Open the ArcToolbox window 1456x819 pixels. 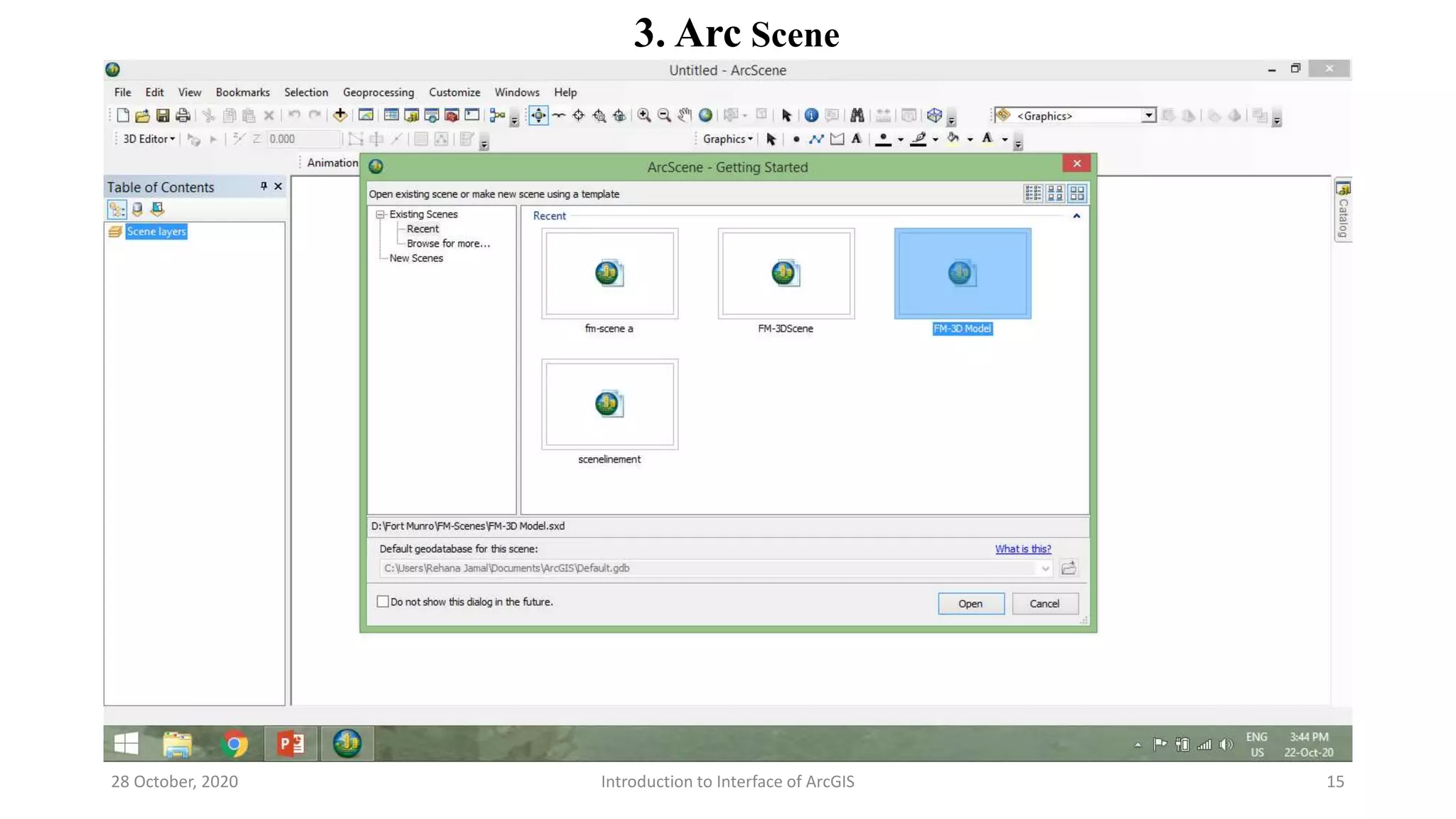(x=451, y=115)
